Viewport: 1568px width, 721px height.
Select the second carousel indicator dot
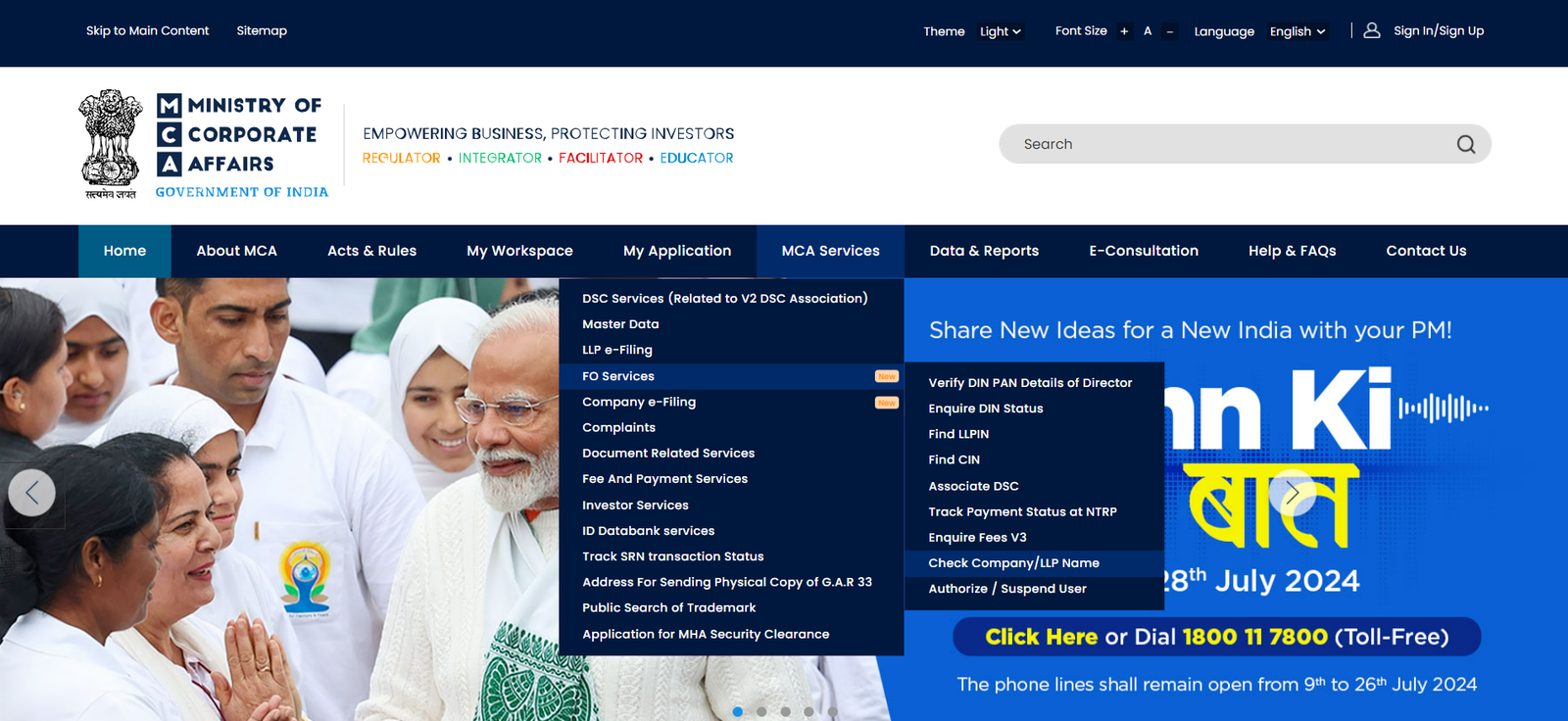[x=761, y=711]
